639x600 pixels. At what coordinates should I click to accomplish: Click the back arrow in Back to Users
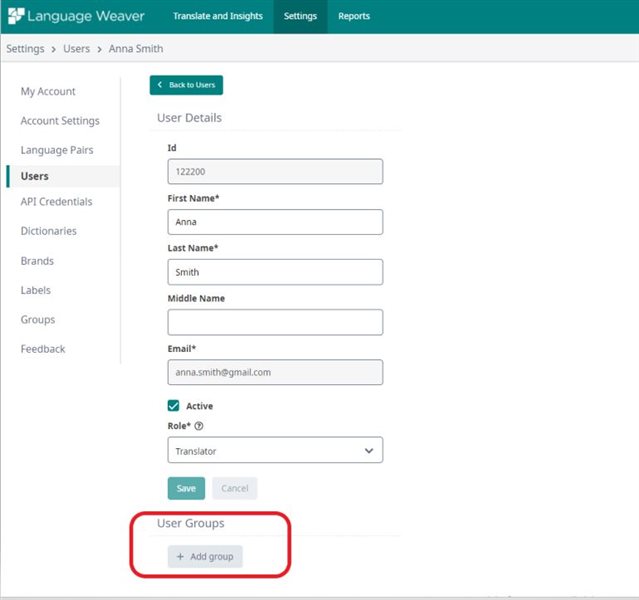pos(160,85)
